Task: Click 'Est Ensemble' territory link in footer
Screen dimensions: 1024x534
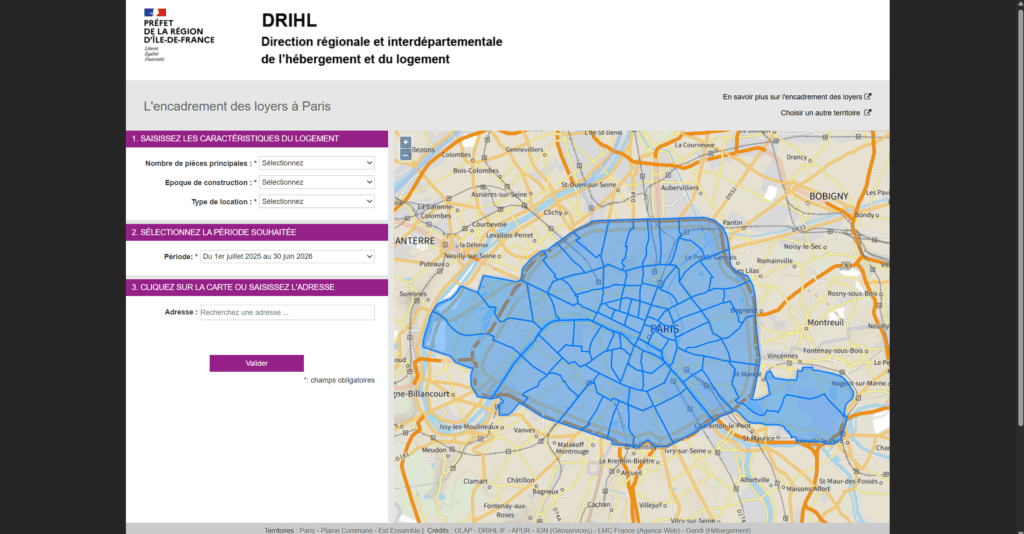Action: (x=399, y=530)
